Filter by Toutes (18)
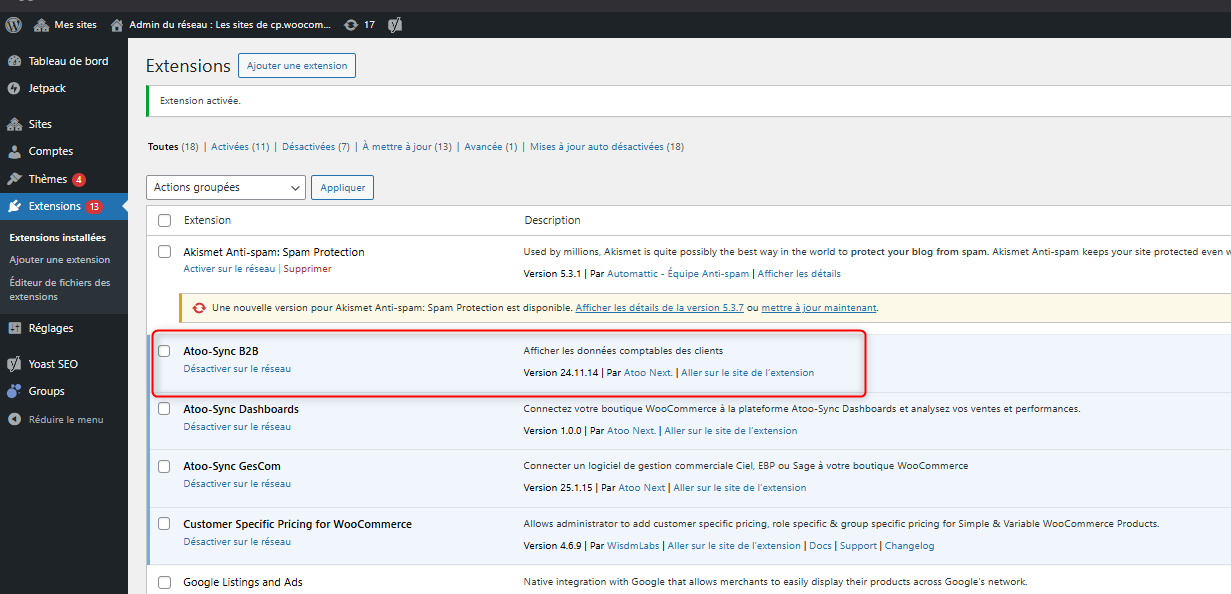1231x594 pixels. tap(173, 147)
